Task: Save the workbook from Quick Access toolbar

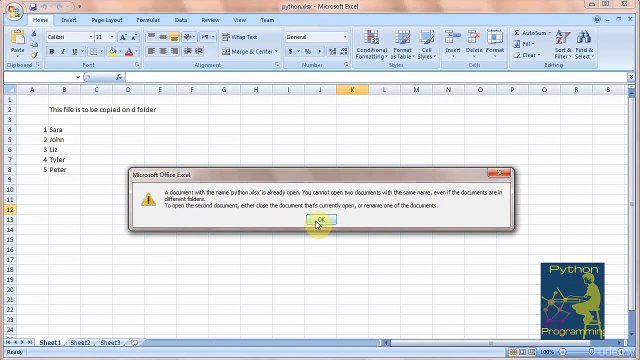Action: coord(33,7)
